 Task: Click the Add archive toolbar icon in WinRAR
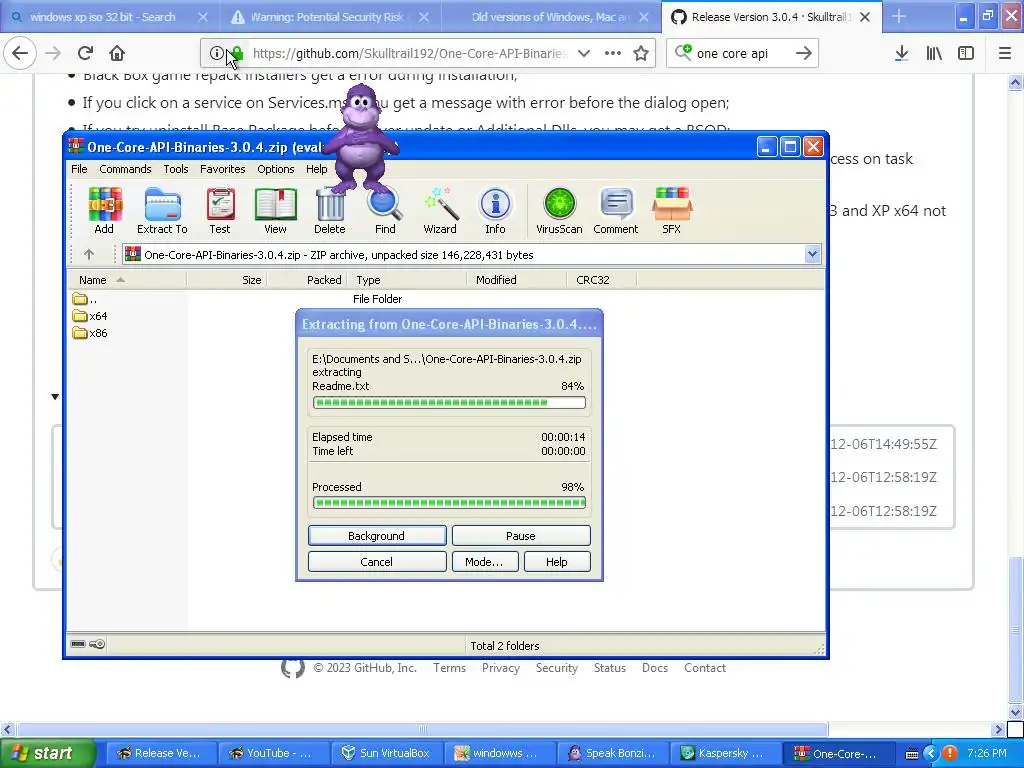[x=104, y=210]
